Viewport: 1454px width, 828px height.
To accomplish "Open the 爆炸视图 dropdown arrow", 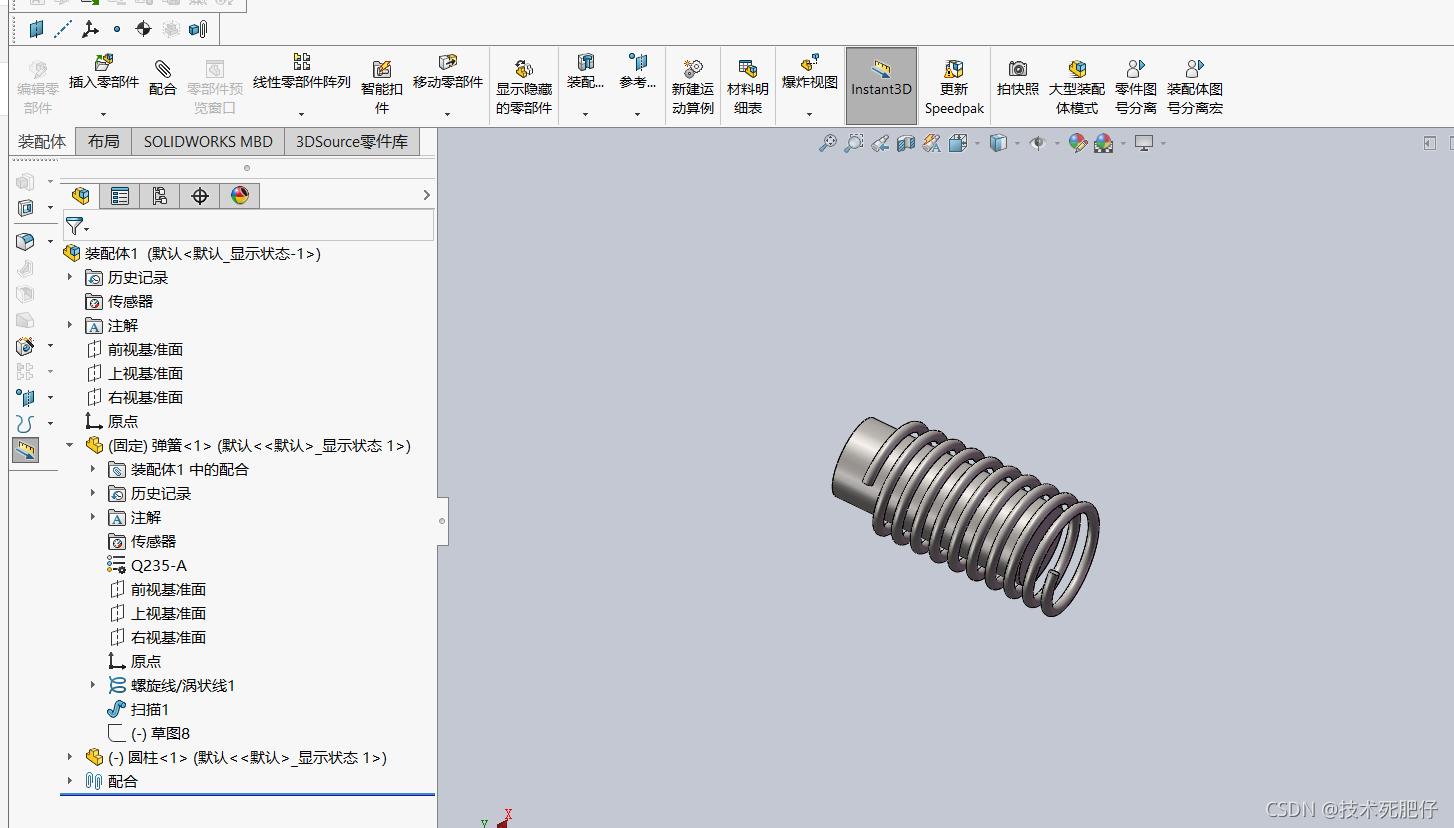I will click(809, 114).
